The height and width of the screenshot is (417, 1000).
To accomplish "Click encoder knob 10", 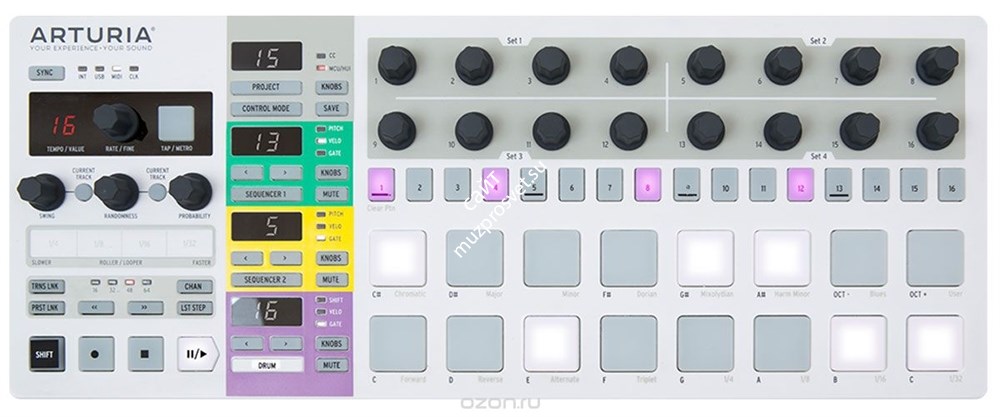I will tap(474, 131).
